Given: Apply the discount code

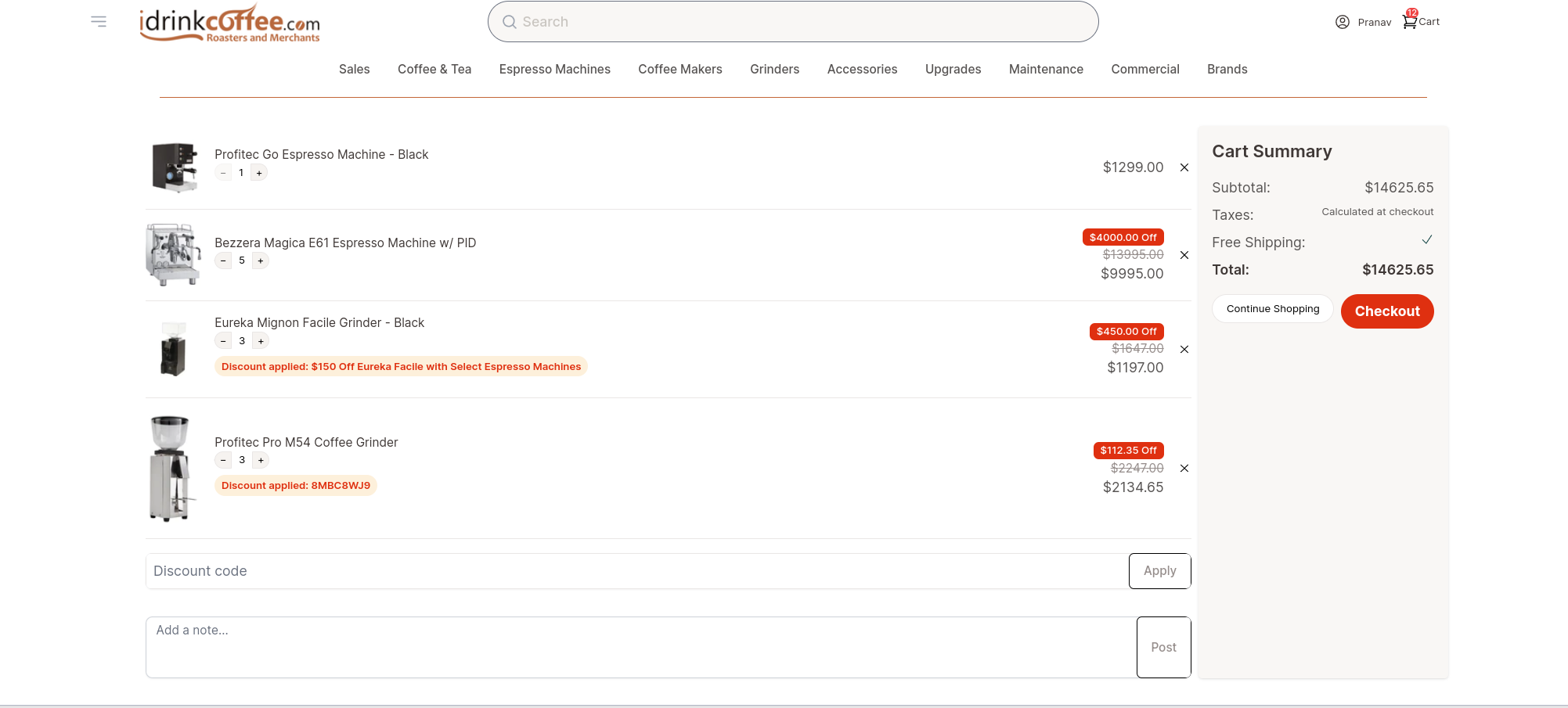Looking at the screenshot, I should coord(1159,571).
